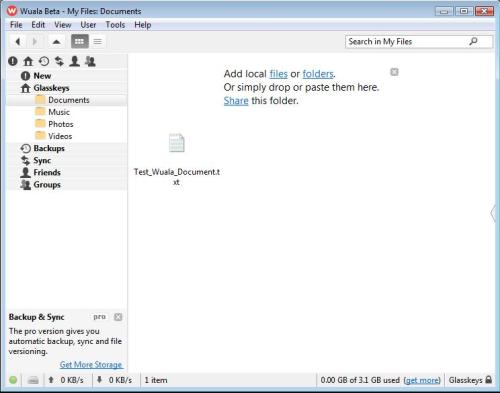Click the green connection status indicator

coord(13,380)
